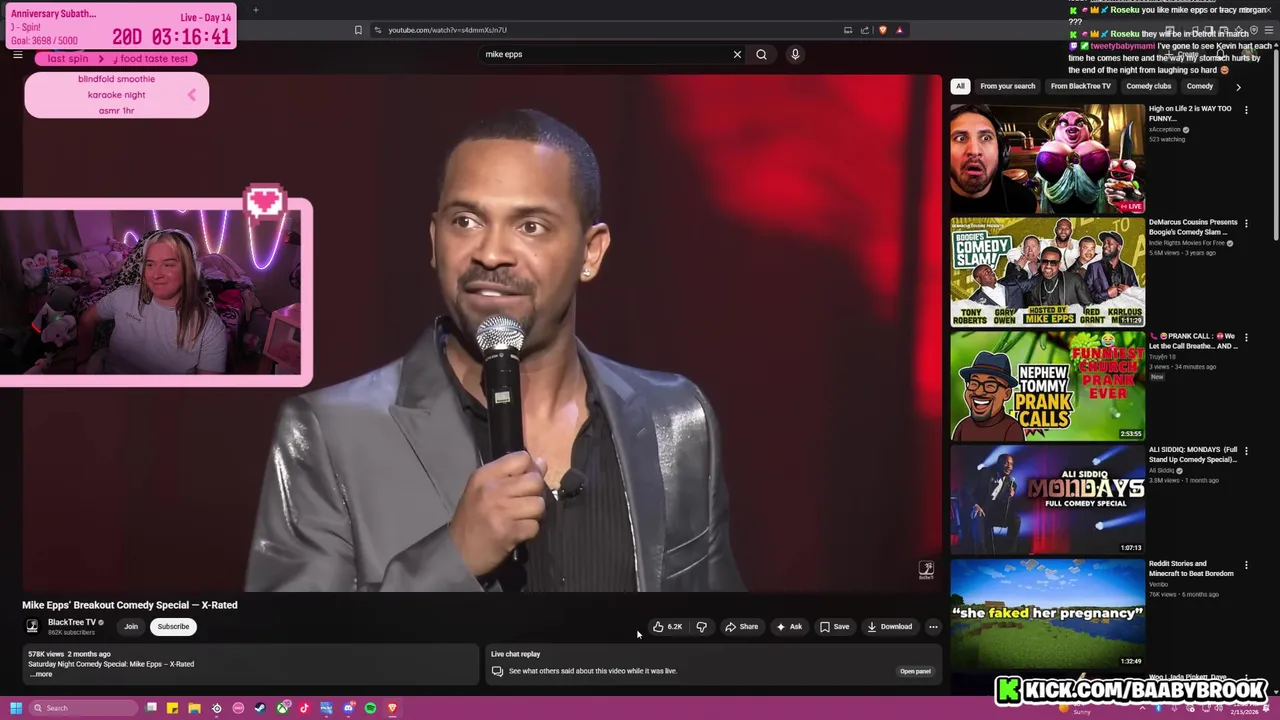Bookmark page icon in address bar
1280x720 pixels.
[x=358, y=30]
